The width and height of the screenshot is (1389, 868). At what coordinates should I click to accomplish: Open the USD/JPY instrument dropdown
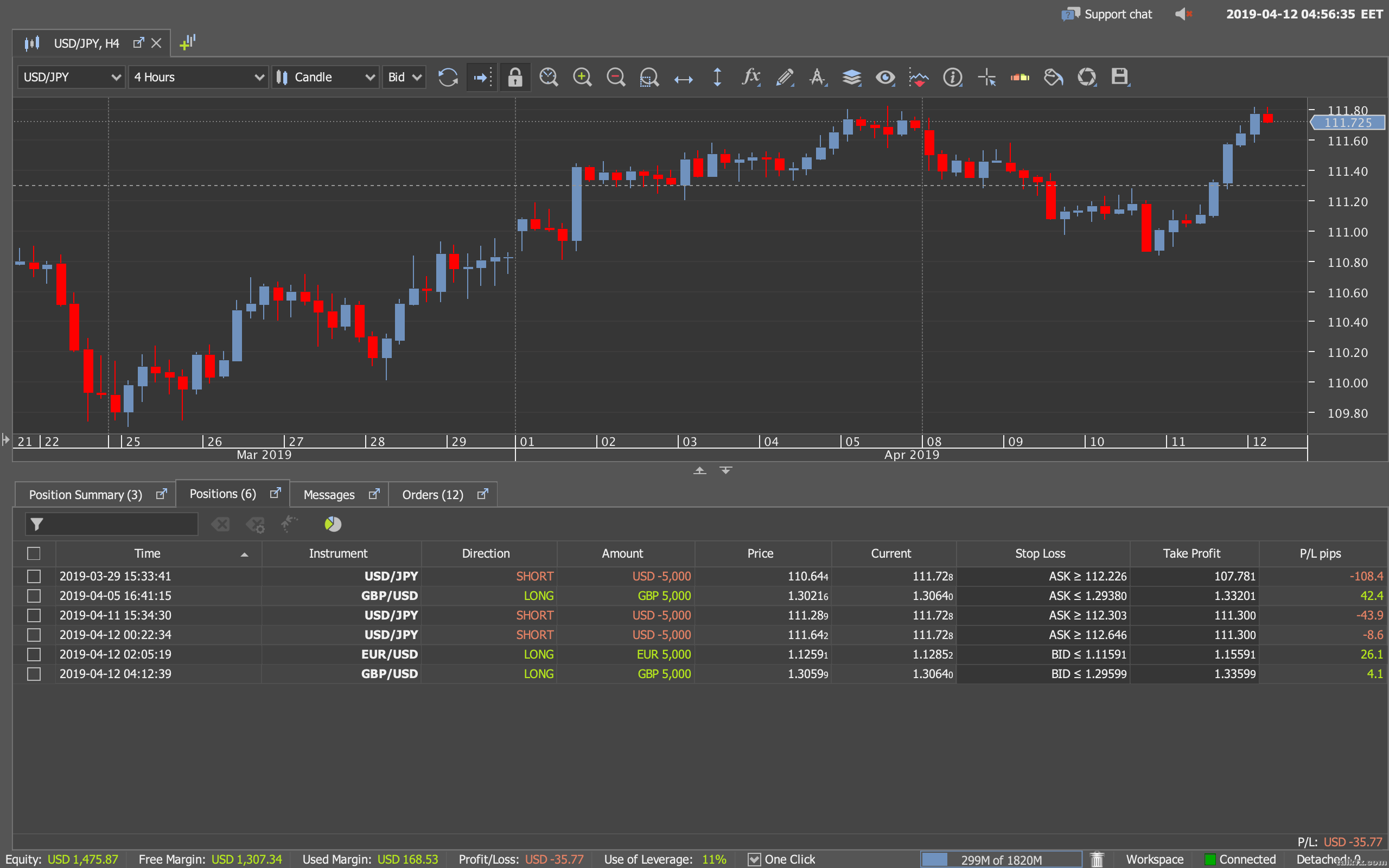(x=71, y=77)
